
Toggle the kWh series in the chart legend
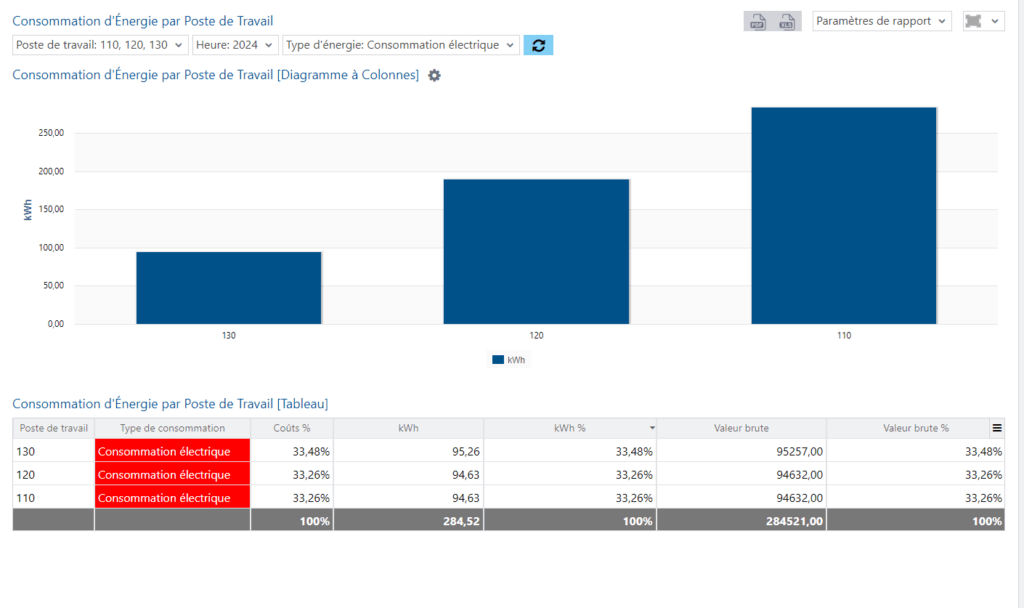tap(509, 360)
